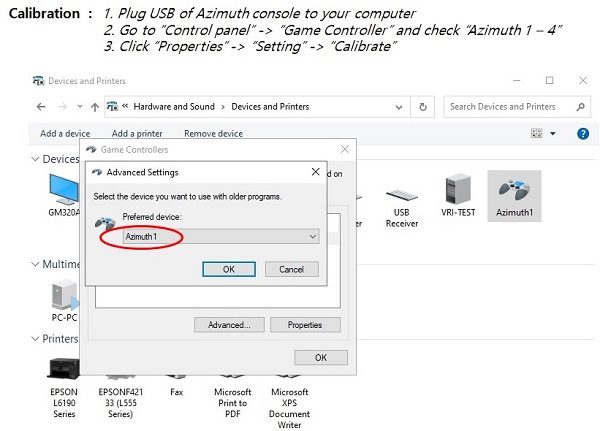Click the blue Help question mark icon
Screen dimensions: 600x431
582,133
